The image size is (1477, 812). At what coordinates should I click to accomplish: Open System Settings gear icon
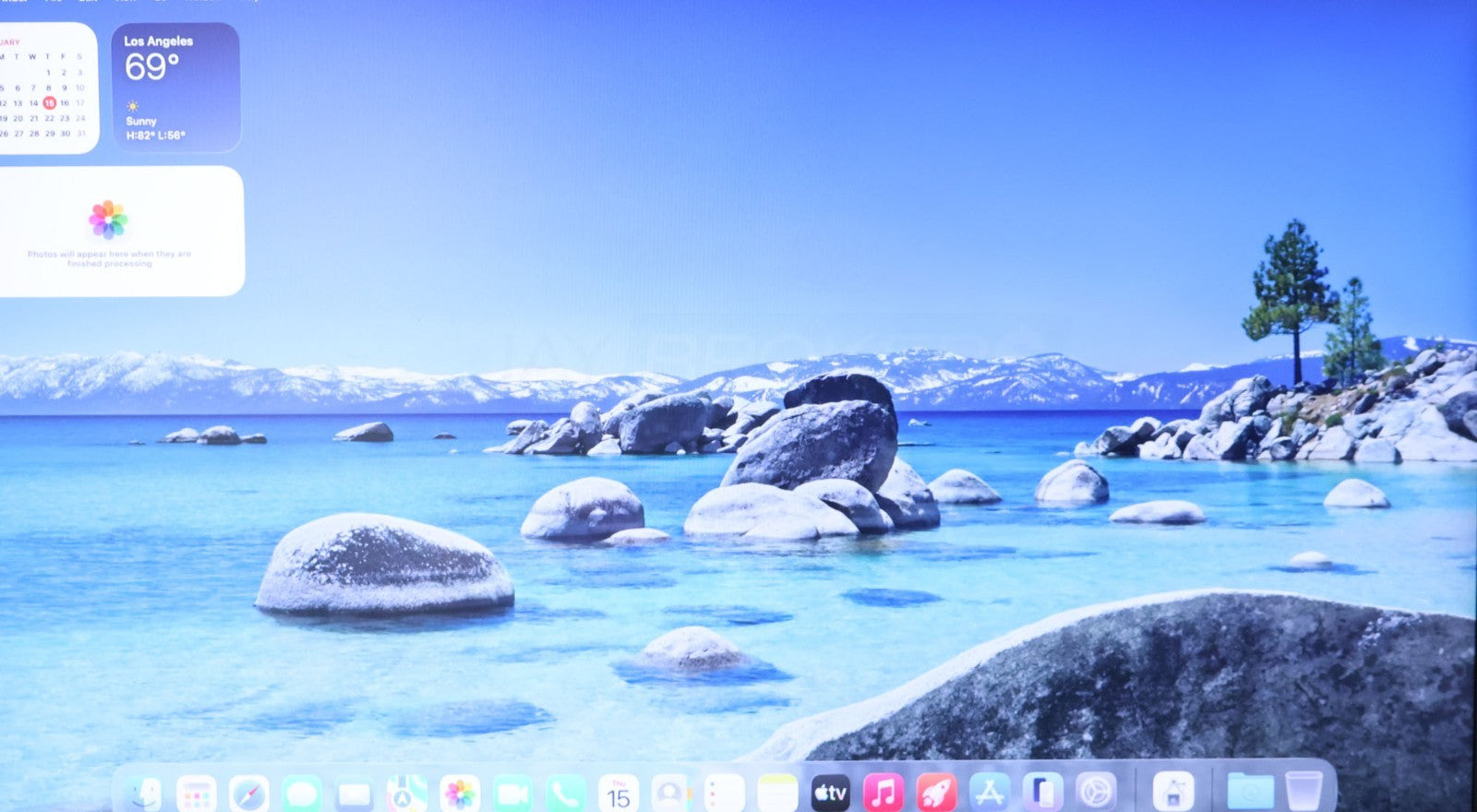[x=1096, y=794]
